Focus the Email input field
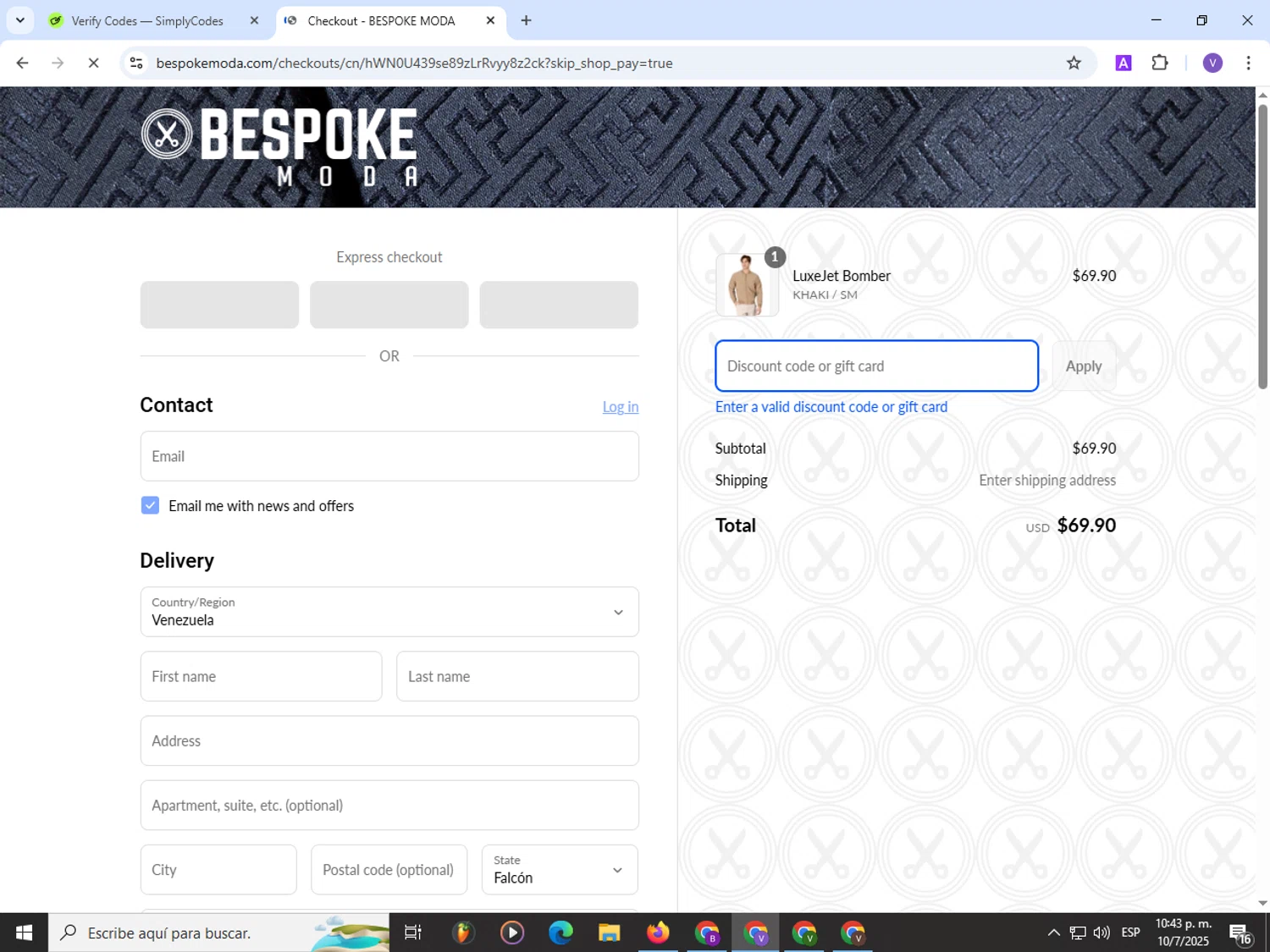Image resolution: width=1270 pixels, height=952 pixels. (x=389, y=456)
